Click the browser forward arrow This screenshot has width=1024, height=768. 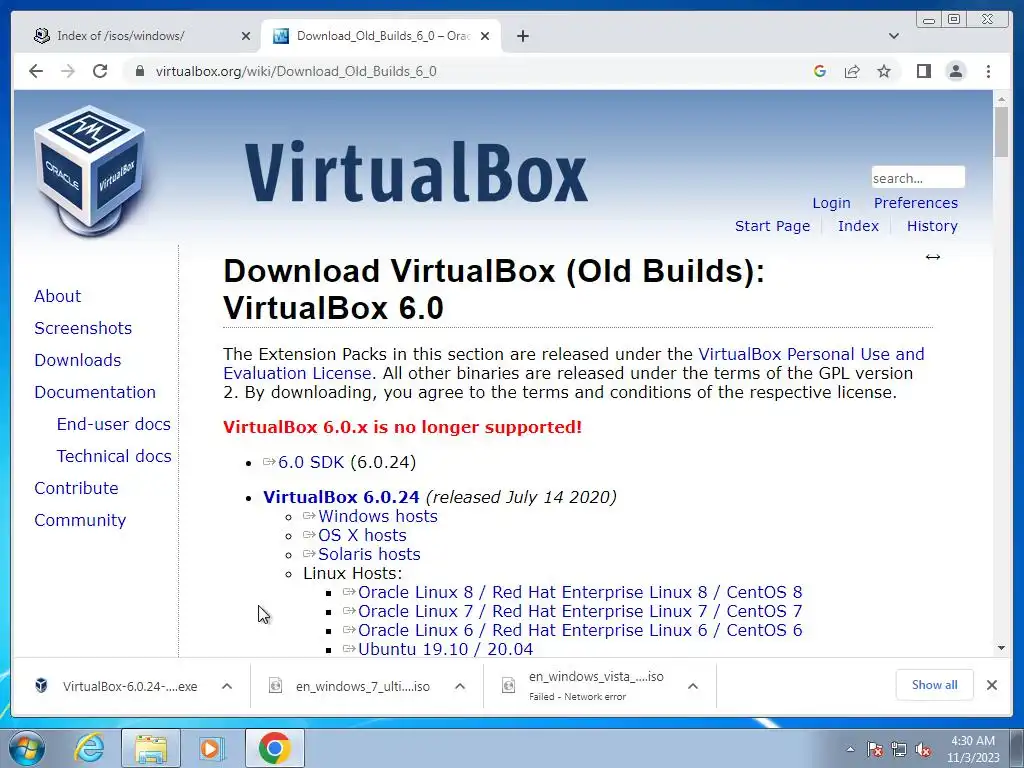click(x=68, y=71)
